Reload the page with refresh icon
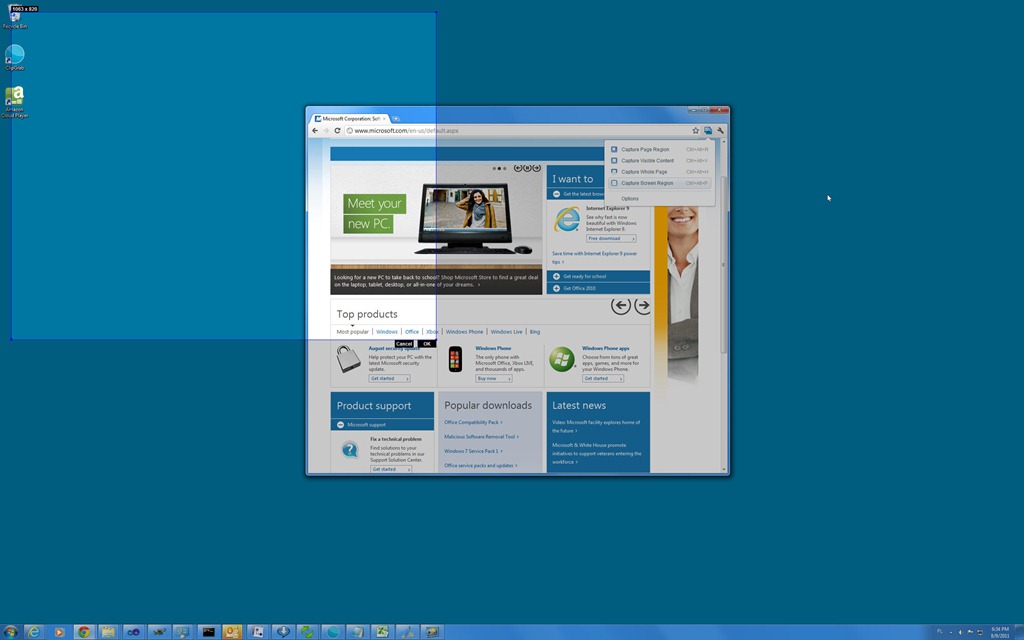The width and height of the screenshot is (1024, 640). tap(337, 131)
